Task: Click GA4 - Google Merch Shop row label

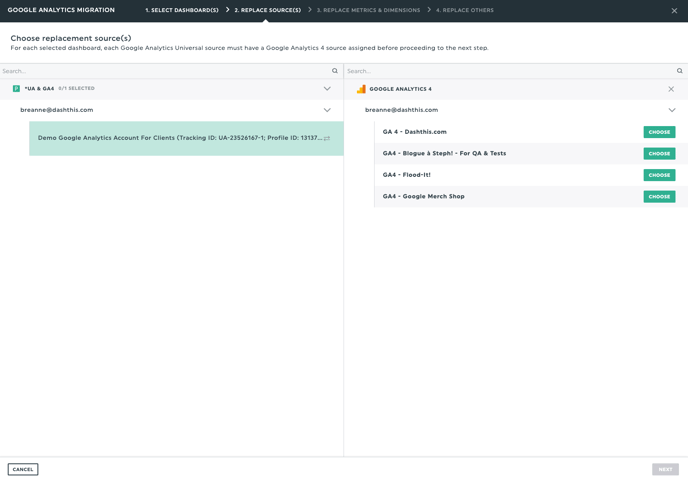Action: [423, 196]
